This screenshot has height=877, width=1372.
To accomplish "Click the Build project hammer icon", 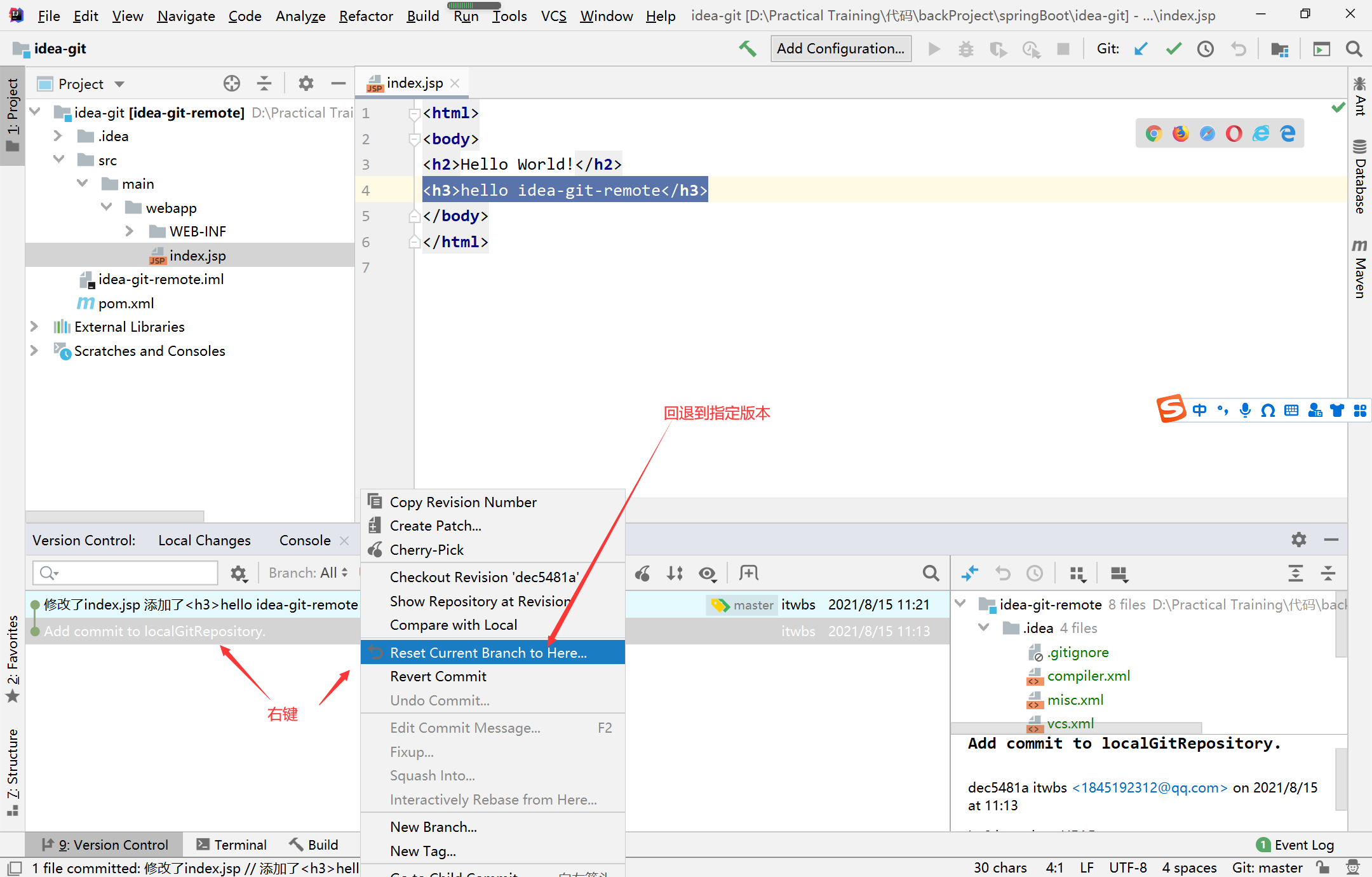I will [x=748, y=49].
